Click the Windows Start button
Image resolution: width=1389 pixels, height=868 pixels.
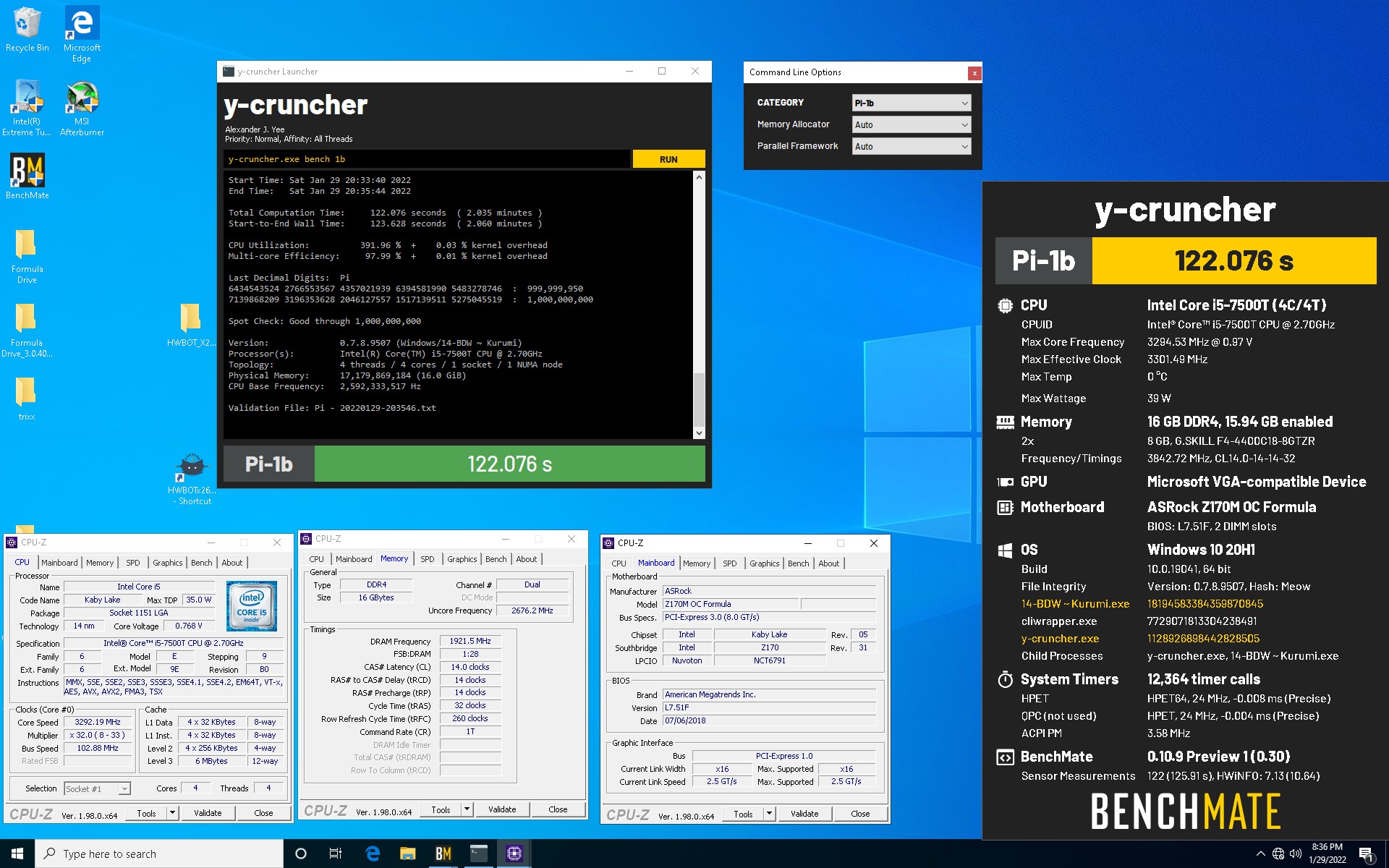click(17, 854)
